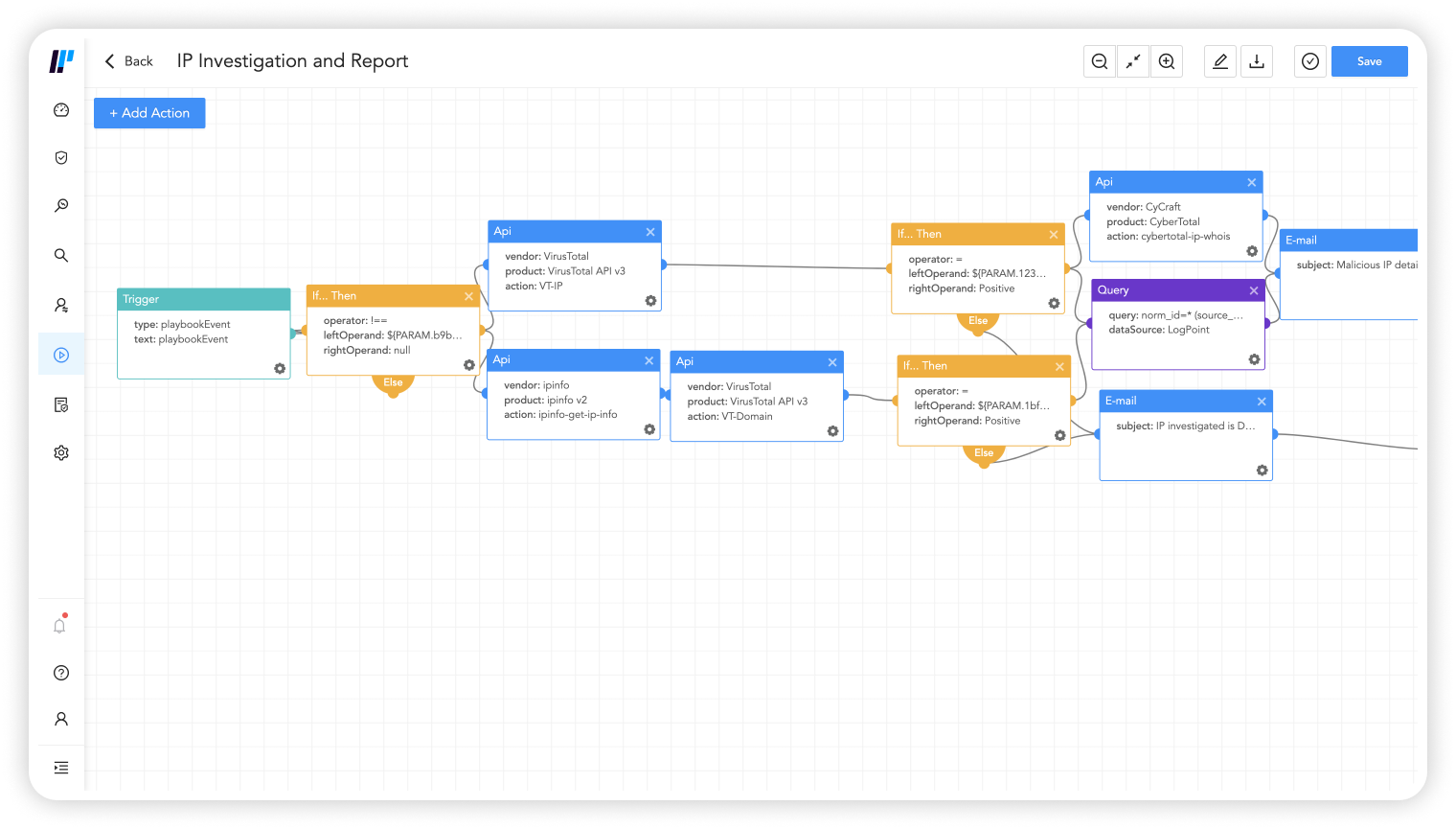The width and height of the screenshot is (1456, 829).
Task: Click the 'dataSource: LogPoint' text
Action: [x=1159, y=330]
